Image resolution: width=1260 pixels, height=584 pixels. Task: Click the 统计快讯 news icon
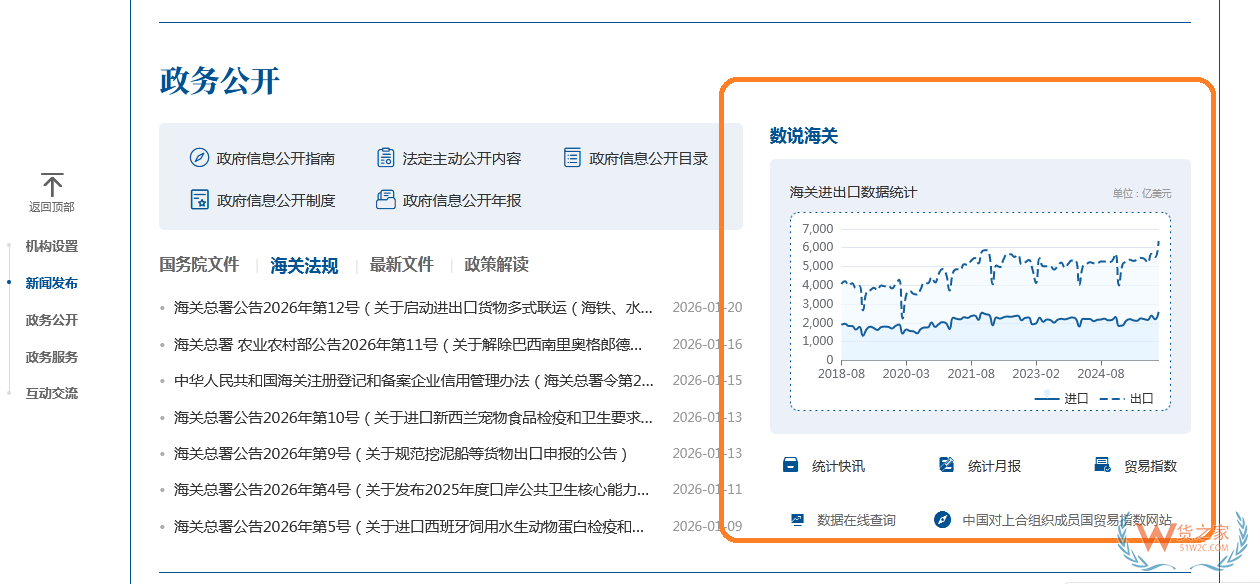790,464
